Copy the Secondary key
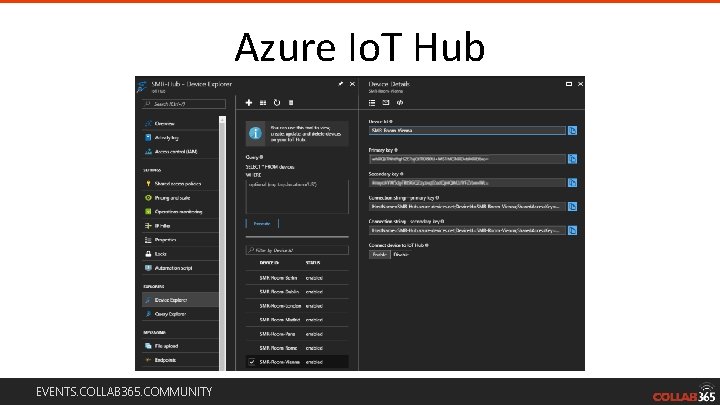This screenshot has width=720, height=405. (572, 183)
